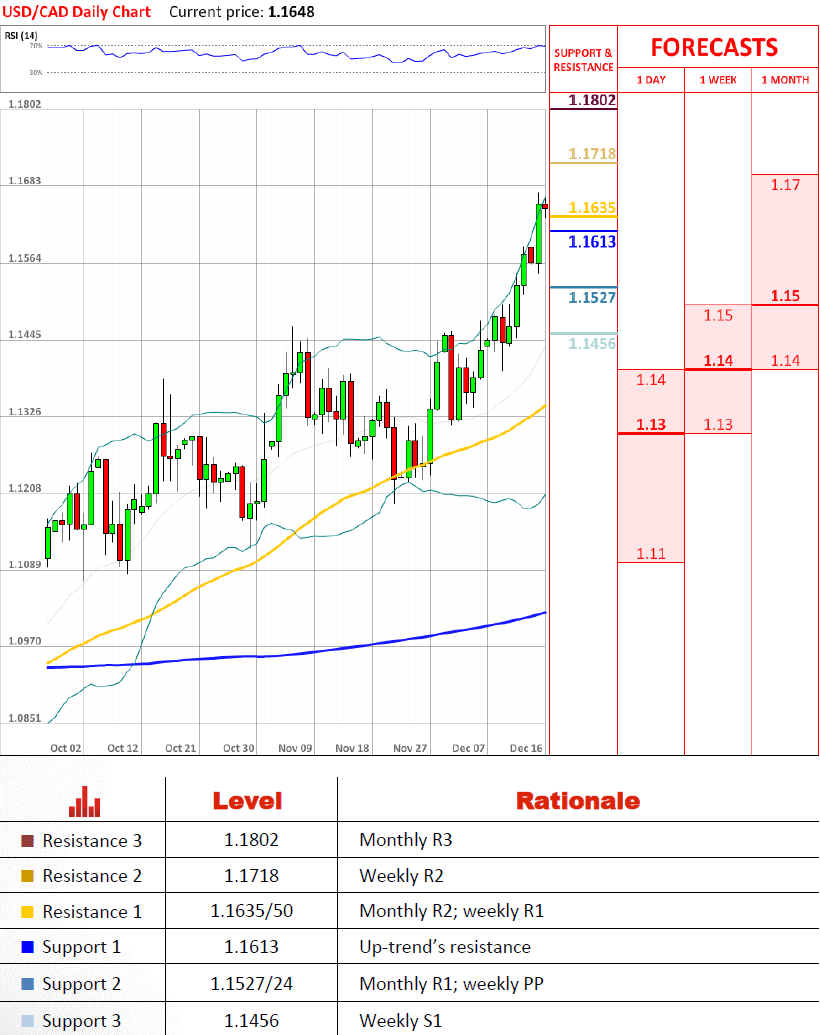The width and height of the screenshot is (820, 1035).
Task: Click the 1.1802 resistance level marker
Action: pos(592,100)
